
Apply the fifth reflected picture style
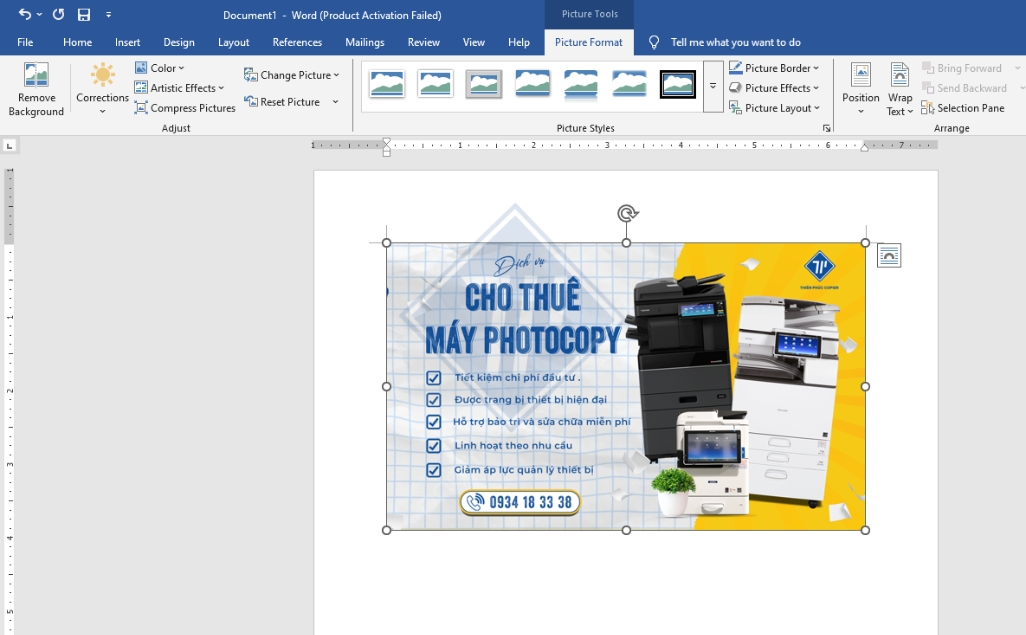pyautogui.click(x=580, y=84)
